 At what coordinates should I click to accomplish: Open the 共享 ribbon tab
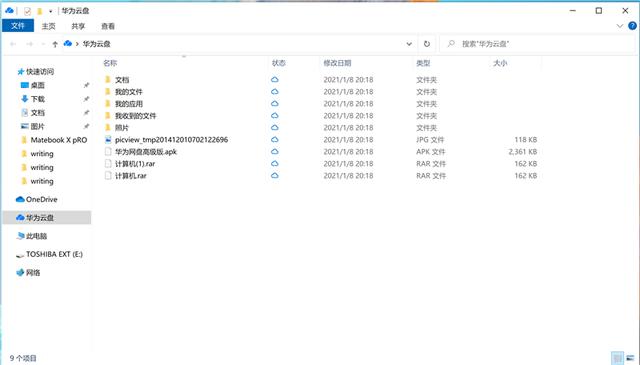[78, 26]
